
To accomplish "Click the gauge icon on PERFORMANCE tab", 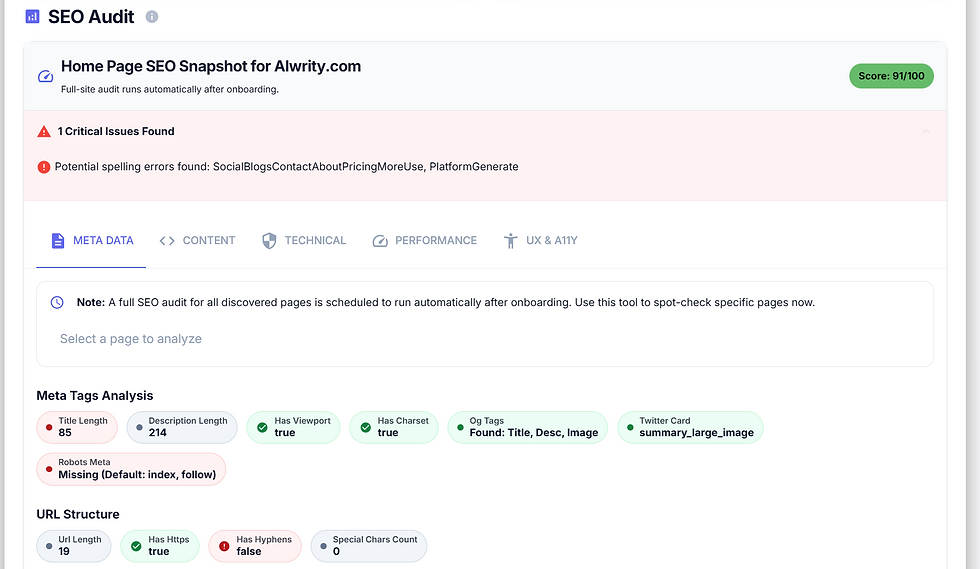I will coord(380,241).
